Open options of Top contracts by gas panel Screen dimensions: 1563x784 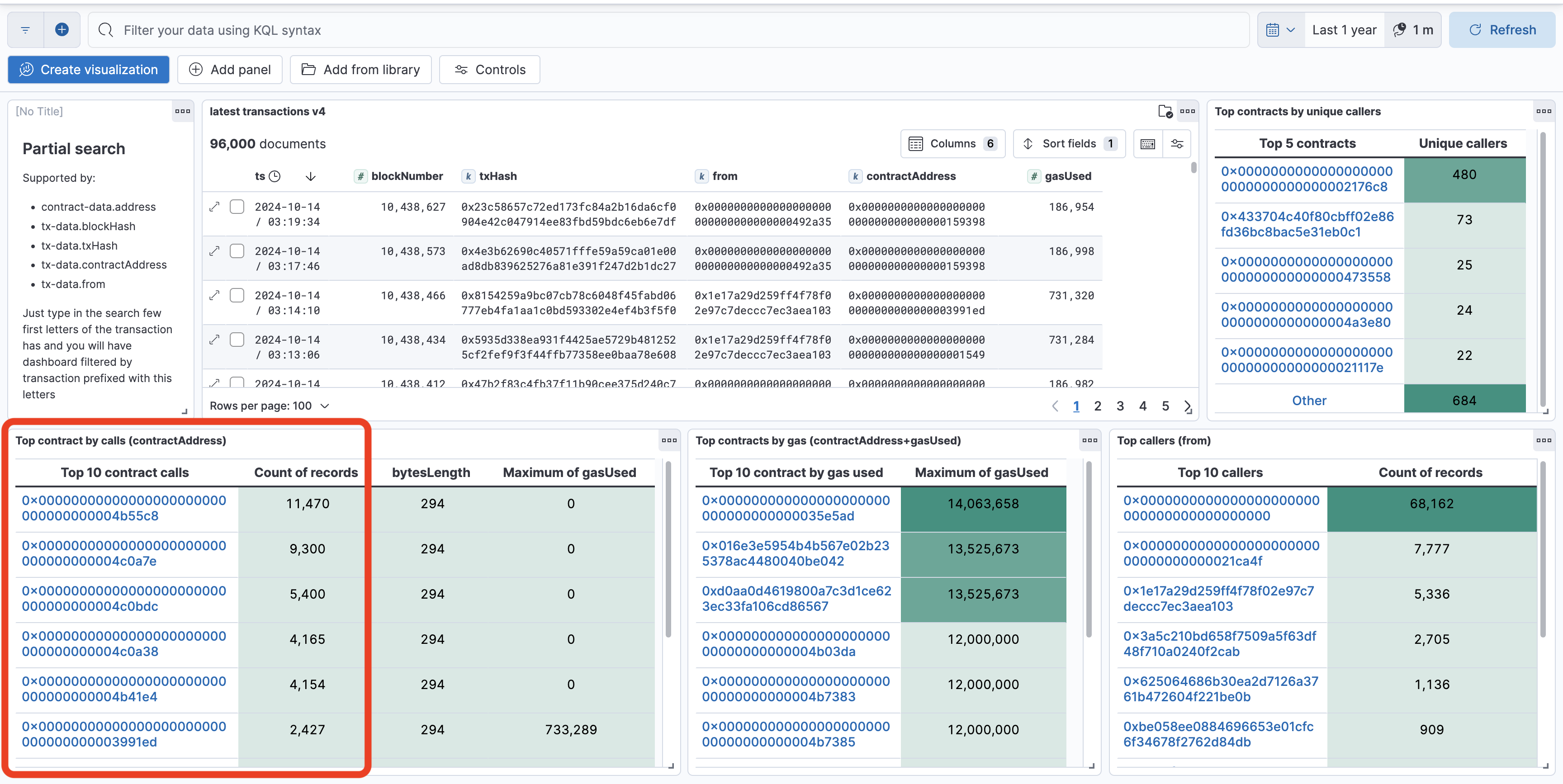pos(1090,440)
